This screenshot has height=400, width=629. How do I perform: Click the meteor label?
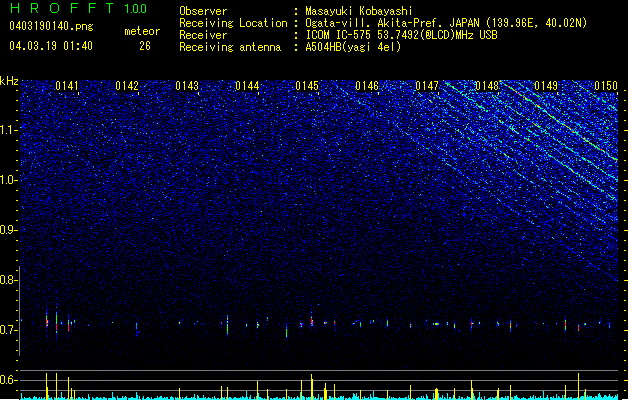142,31
